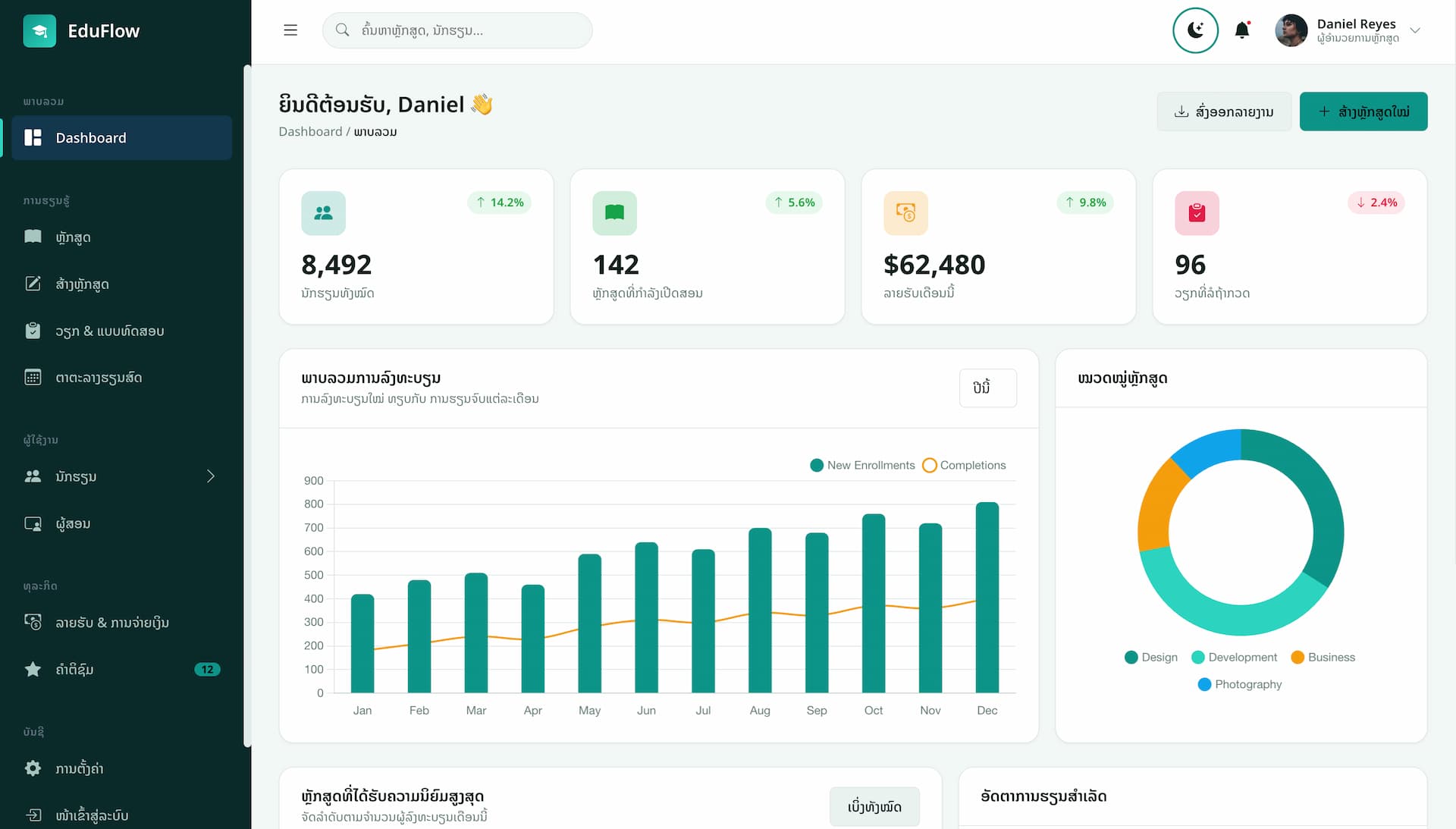Viewport: 1456px width, 829px height.
Task: Open the ປີນີ້ period selector
Action: tap(987, 388)
